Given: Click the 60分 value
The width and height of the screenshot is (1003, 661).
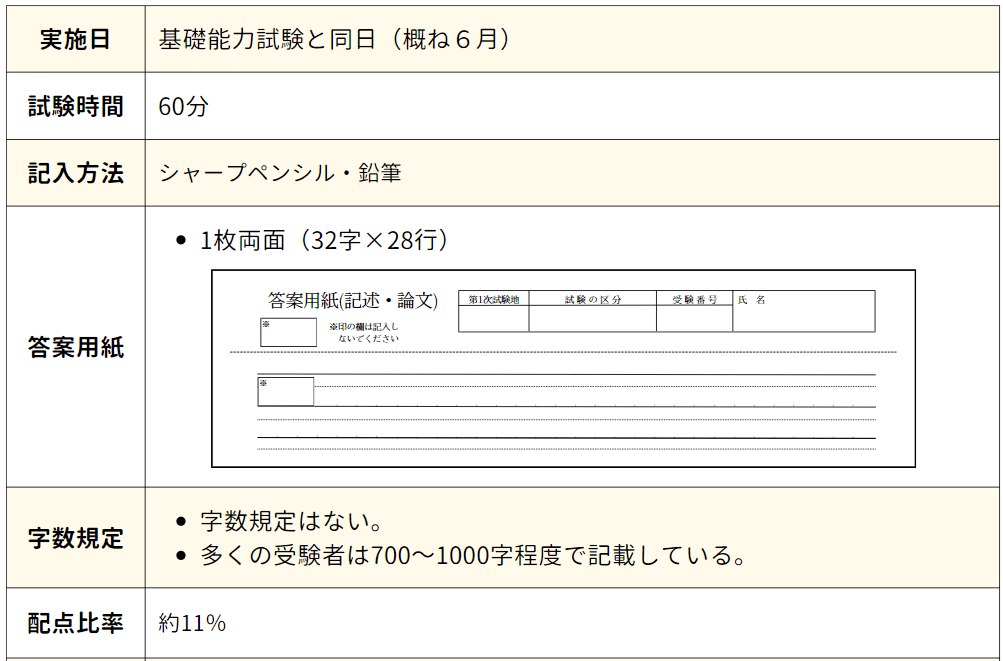Looking at the screenshot, I should (x=183, y=106).
